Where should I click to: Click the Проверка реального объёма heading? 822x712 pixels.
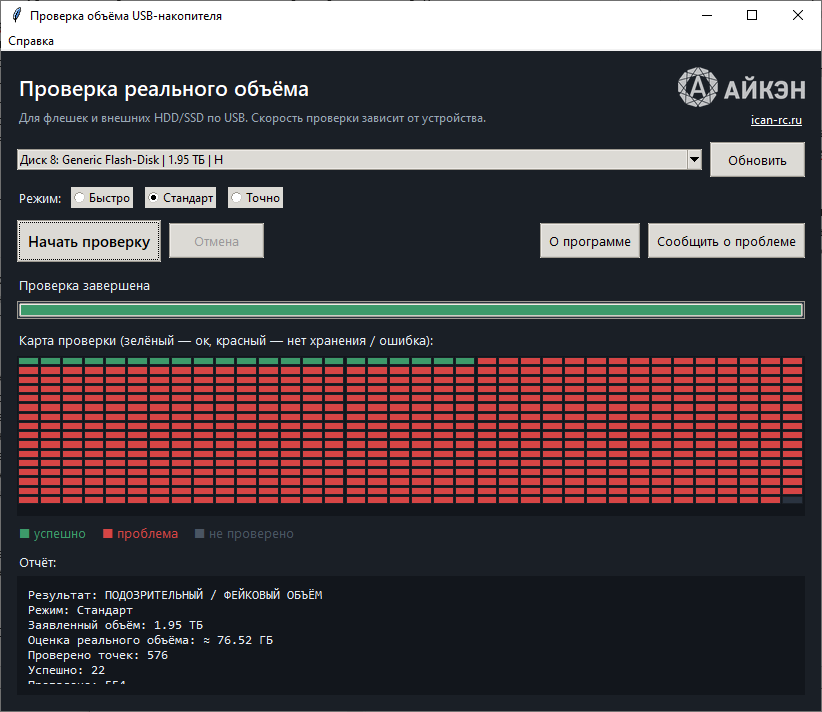pyautogui.click(x=164, y=89)
